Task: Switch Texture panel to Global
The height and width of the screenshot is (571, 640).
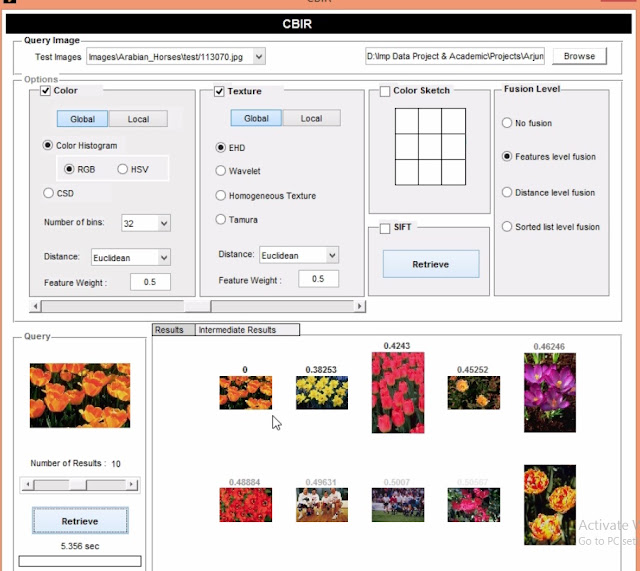Action: (x=256, y=118)
